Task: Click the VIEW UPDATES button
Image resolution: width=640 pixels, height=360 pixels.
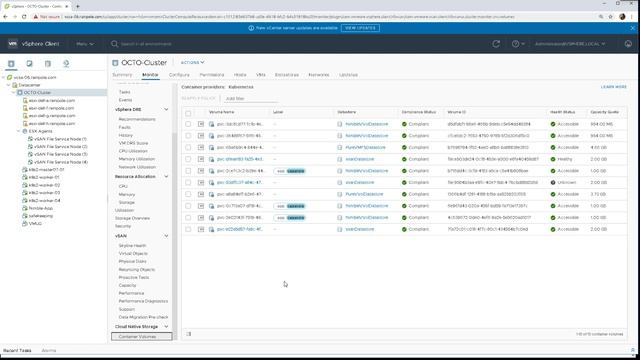Action: [360, 28]
